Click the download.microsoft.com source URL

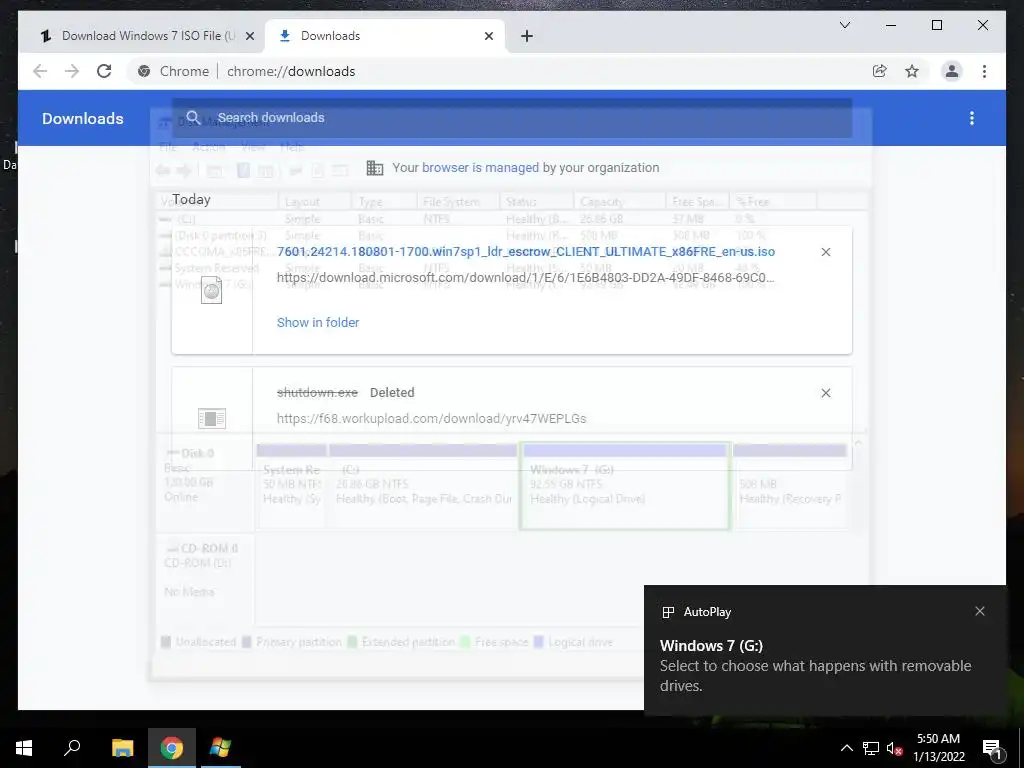(526, 278)
